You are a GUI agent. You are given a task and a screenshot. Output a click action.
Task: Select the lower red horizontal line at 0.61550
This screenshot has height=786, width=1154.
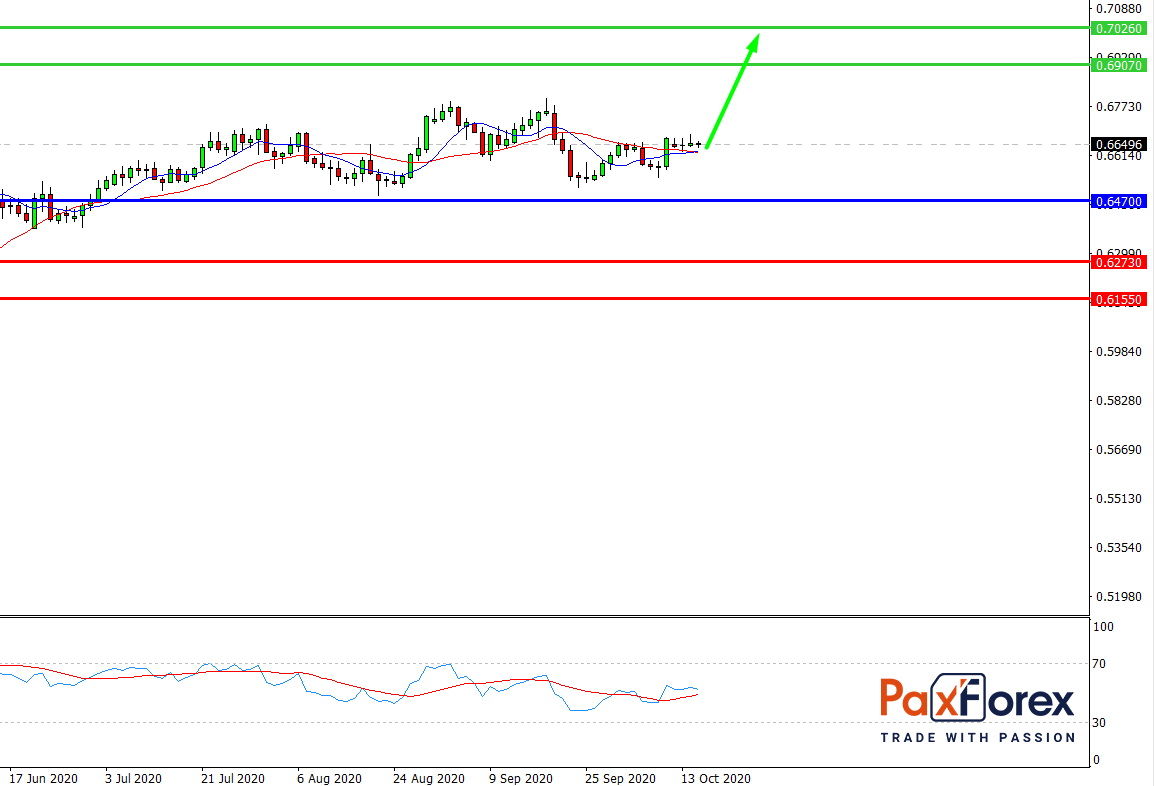coord(545,298)
